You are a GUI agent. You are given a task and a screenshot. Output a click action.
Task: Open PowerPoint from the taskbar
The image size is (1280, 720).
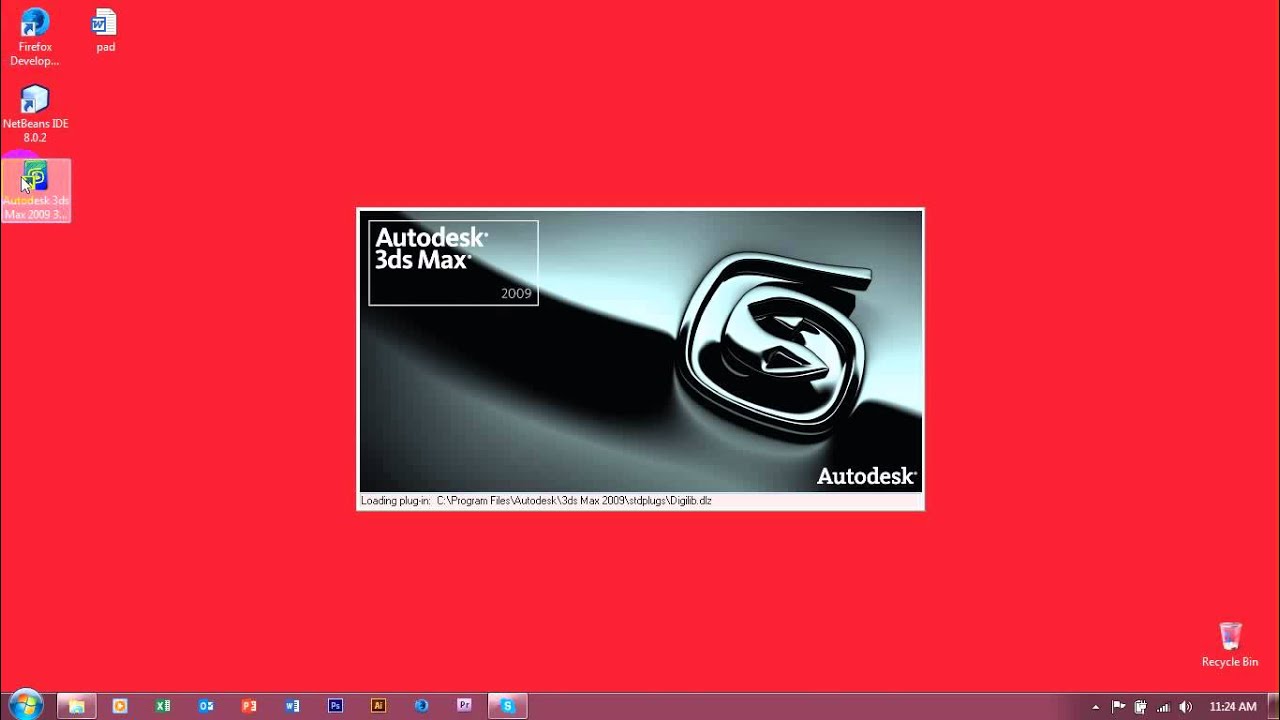[249, 706]
